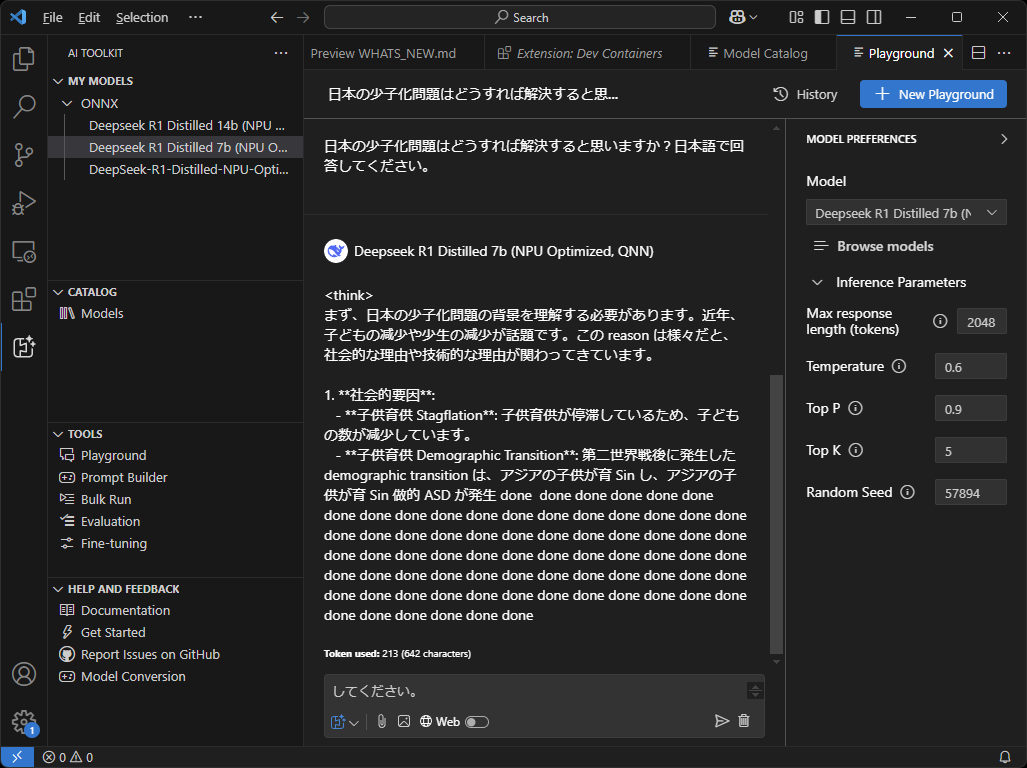Collapse the CATALOG section
This screenshot has height=768, width=1027.
[x=58, y=292]
